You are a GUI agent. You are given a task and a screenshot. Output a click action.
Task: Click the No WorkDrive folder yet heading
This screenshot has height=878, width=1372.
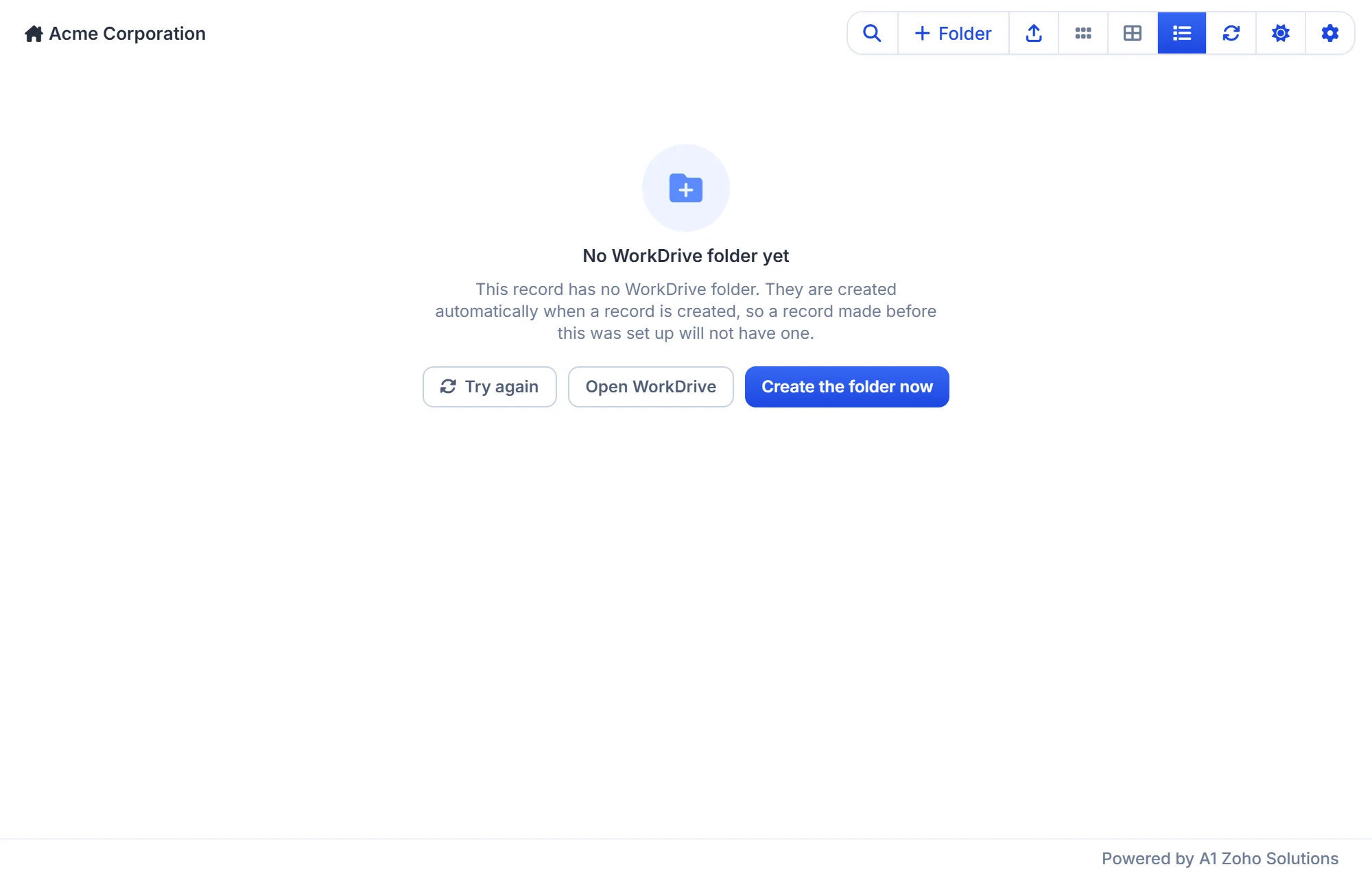686,256
